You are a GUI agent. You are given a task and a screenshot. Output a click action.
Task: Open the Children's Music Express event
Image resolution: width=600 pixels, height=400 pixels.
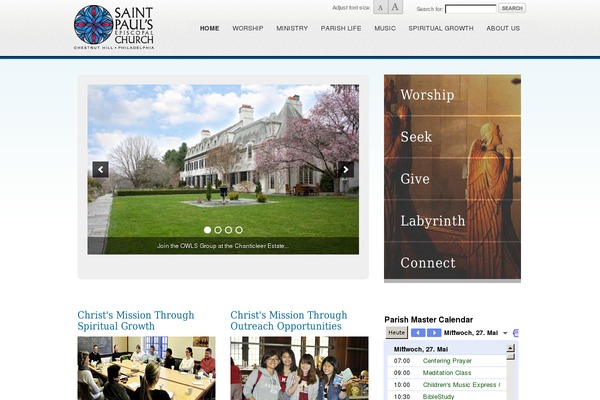click(461, 385)
